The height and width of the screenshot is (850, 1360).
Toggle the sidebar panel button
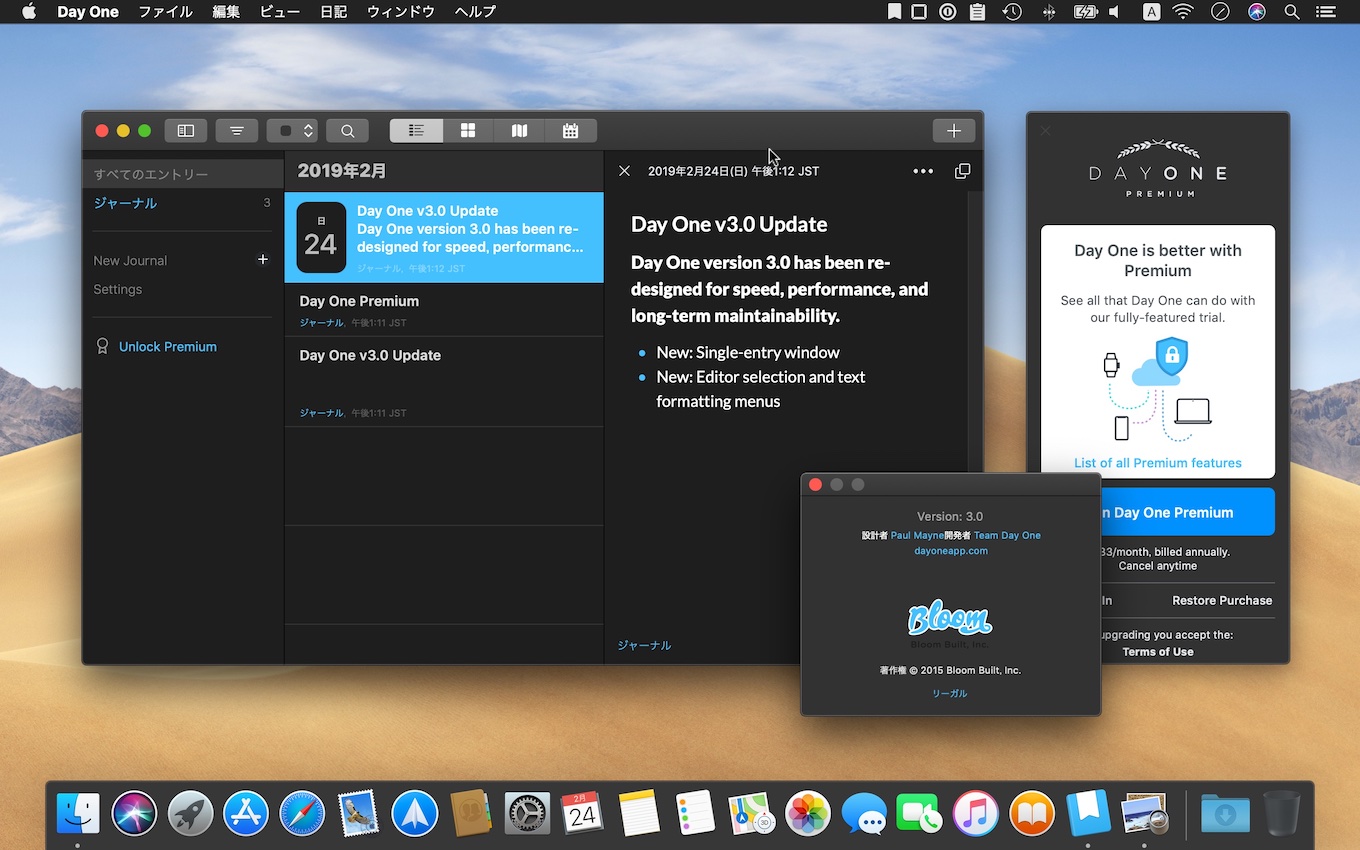(x=186, y=131)
